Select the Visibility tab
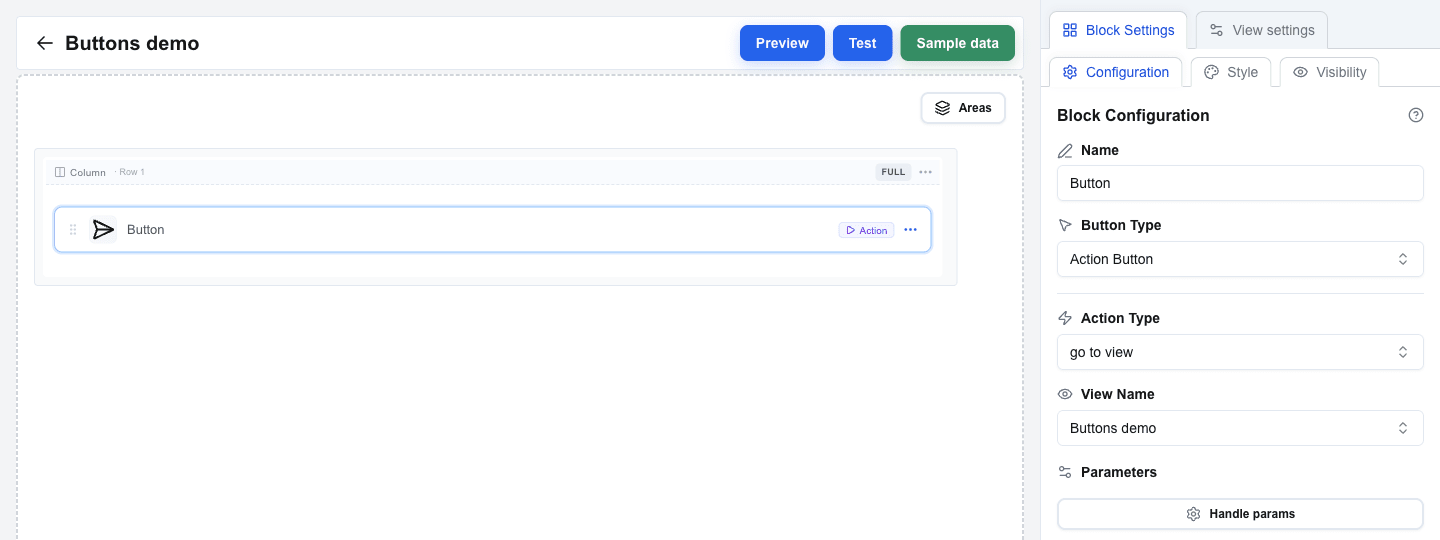This screenshot has width=1440, height=540. click(x=1329, y=72)
